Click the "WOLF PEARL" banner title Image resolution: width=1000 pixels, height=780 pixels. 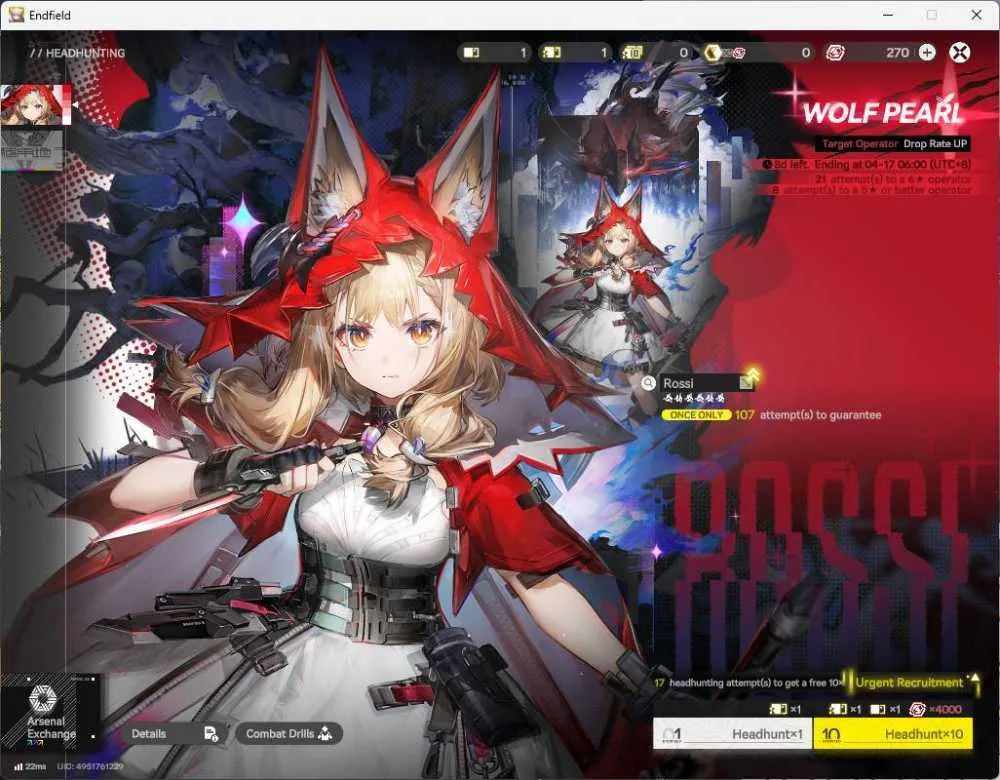881,112
